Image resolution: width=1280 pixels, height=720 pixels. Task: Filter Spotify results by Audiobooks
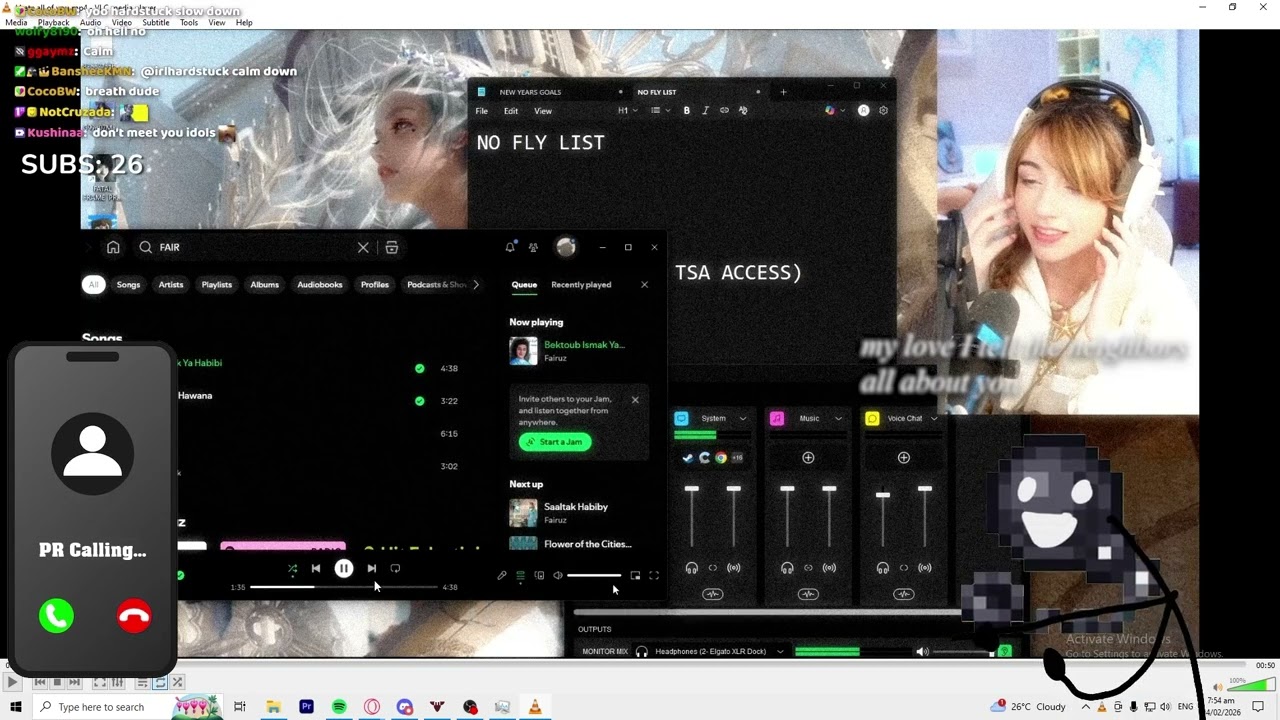click(320, 285)
